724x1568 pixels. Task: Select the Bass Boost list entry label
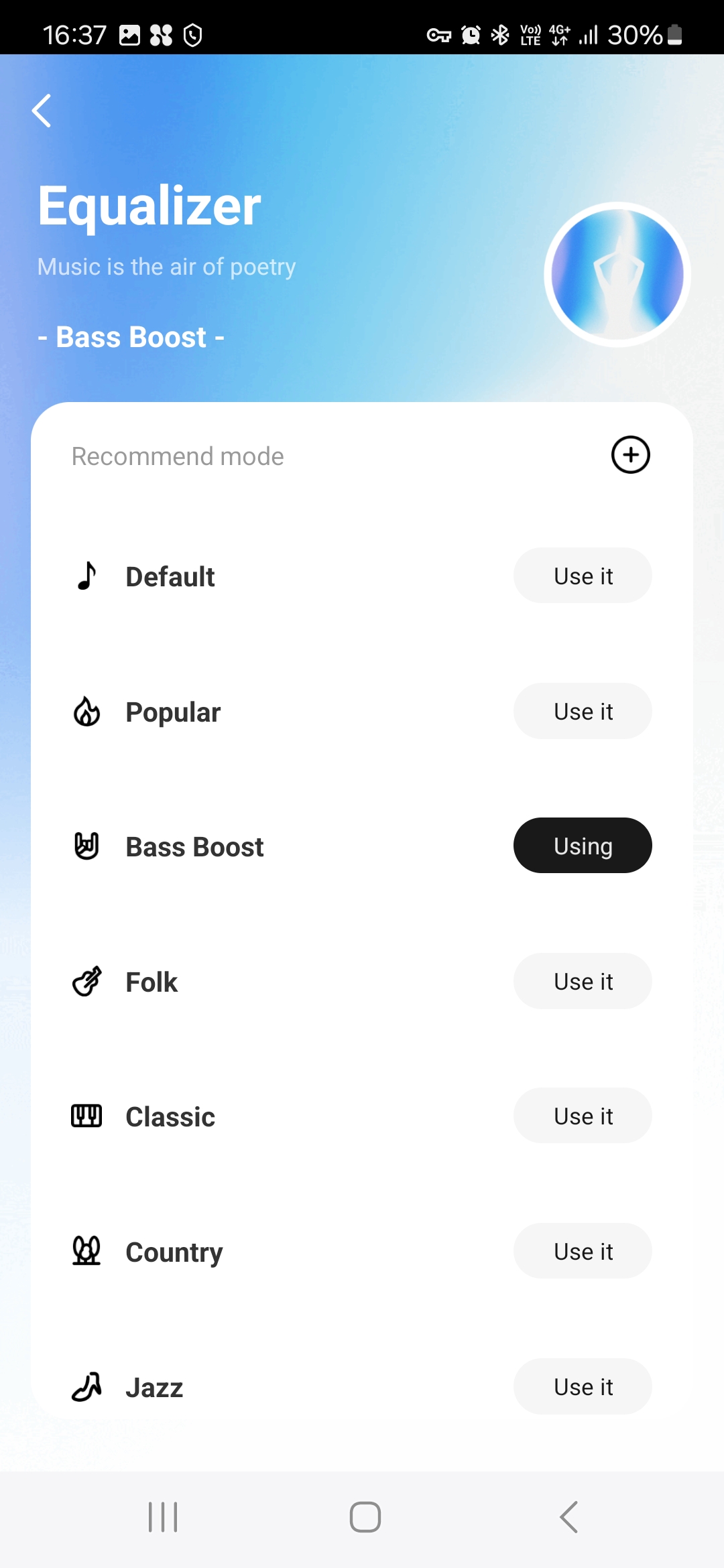tap(194, 847)
